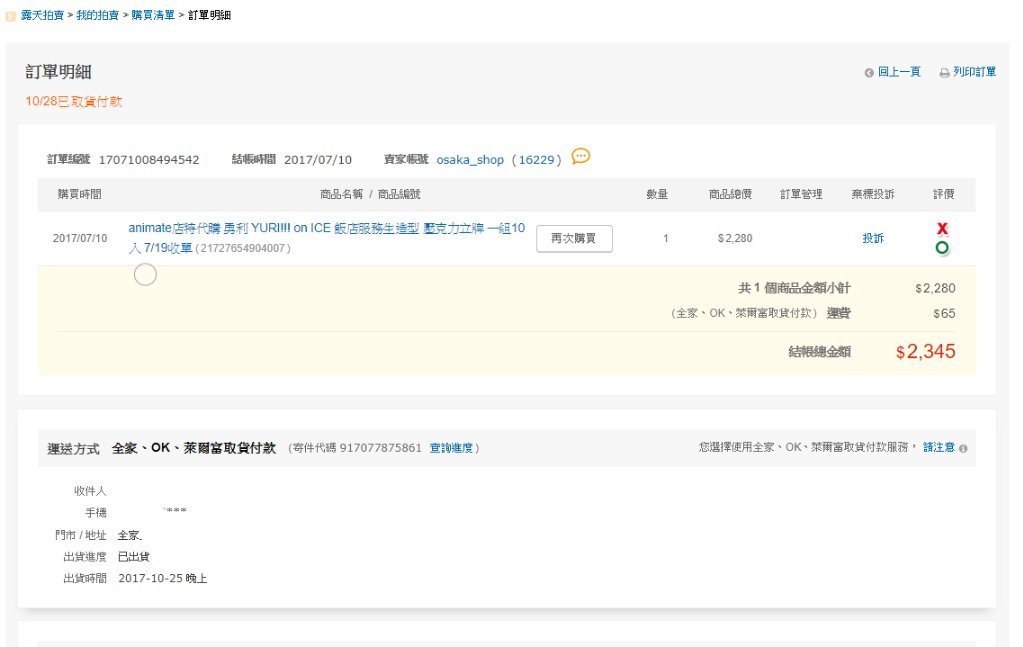Click the 10/28已取貨付款 status text
The width and height of the screenshot is (1023, 647).
tap(74, 101)
